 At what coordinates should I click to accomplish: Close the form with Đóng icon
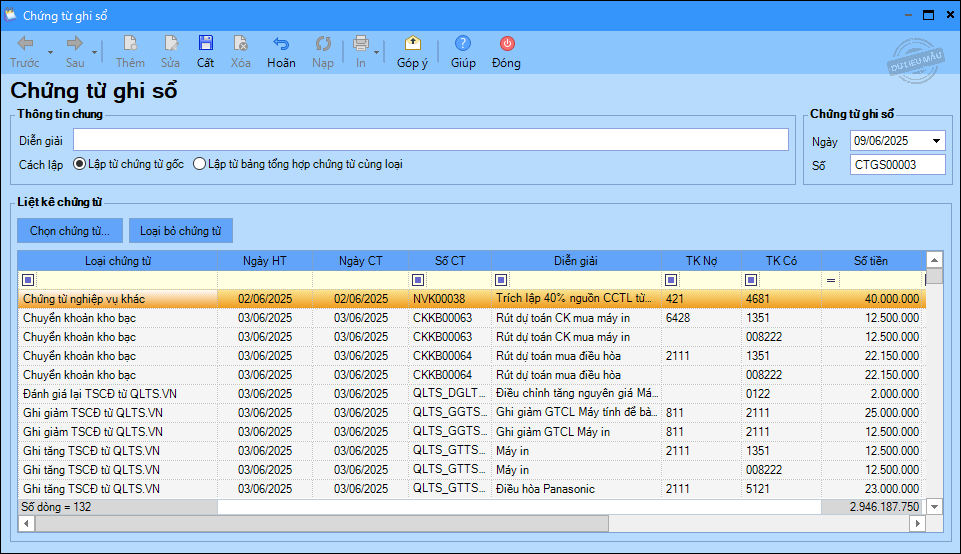click(x=506, y=52)
